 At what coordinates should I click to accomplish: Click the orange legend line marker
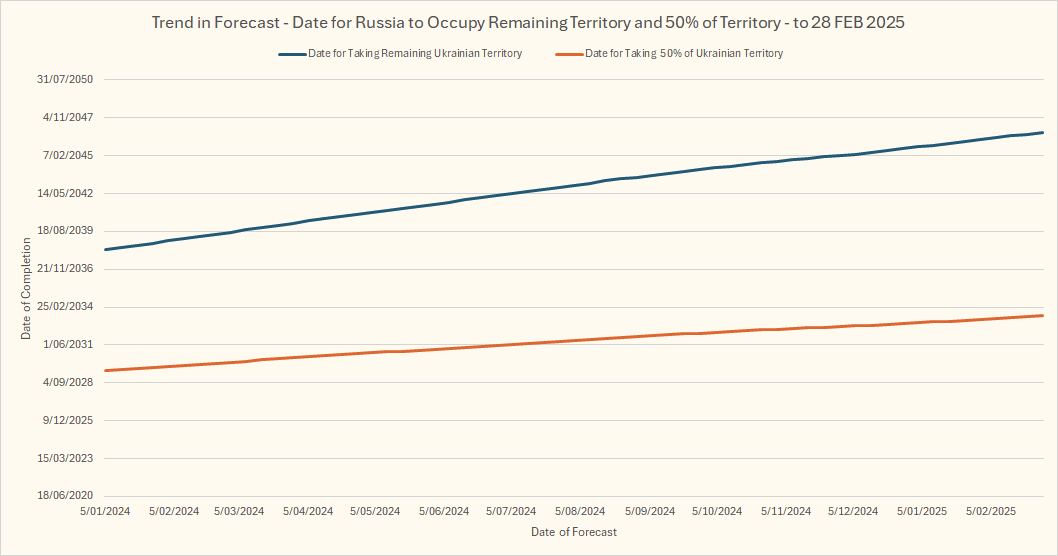(568, 54)
